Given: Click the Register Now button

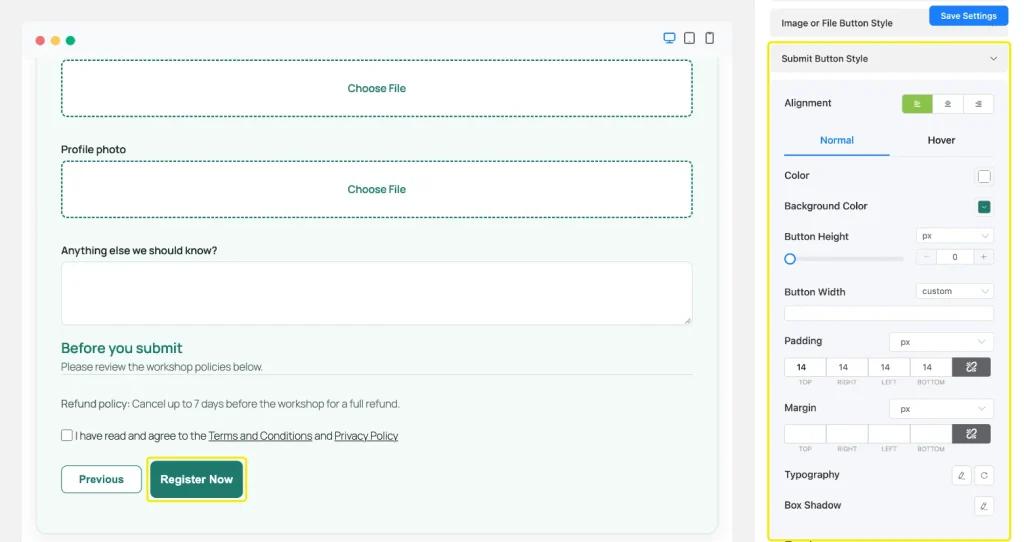Looking at the screenshot, I should (x=197, y=479).
